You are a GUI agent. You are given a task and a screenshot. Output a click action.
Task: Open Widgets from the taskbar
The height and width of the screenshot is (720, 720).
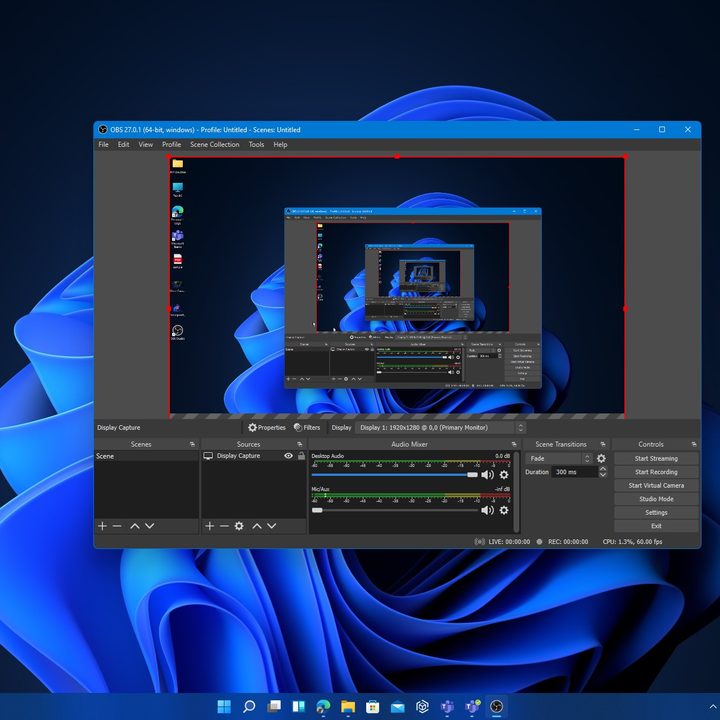pos(298,706)
